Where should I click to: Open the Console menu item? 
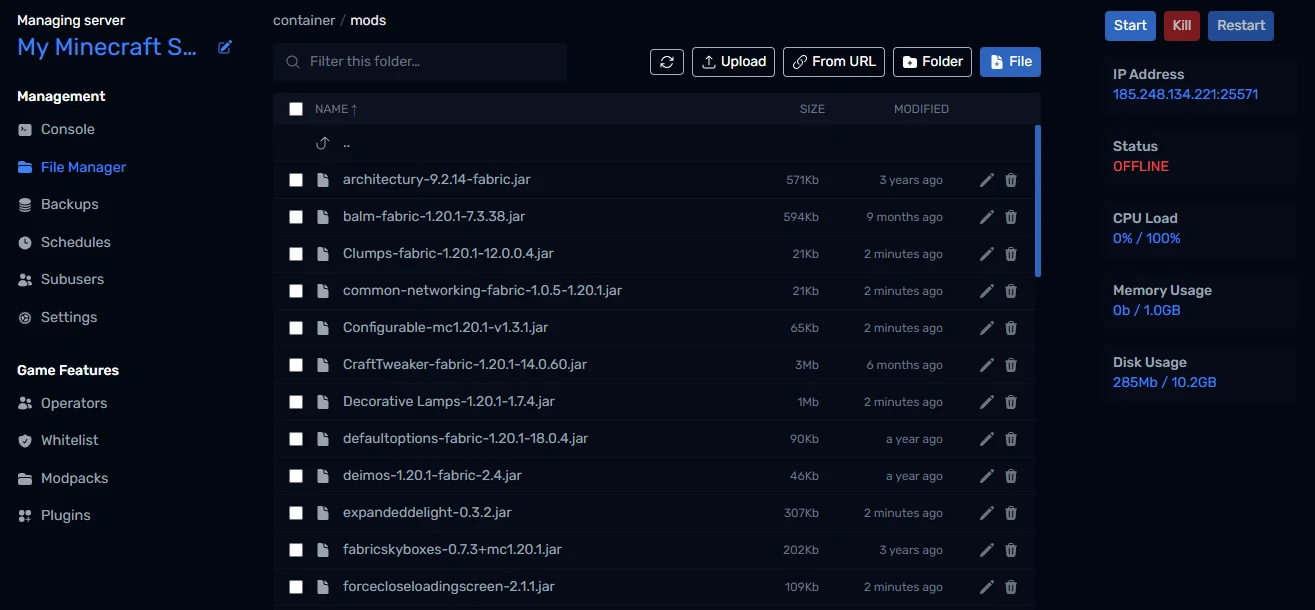[56, 130]
